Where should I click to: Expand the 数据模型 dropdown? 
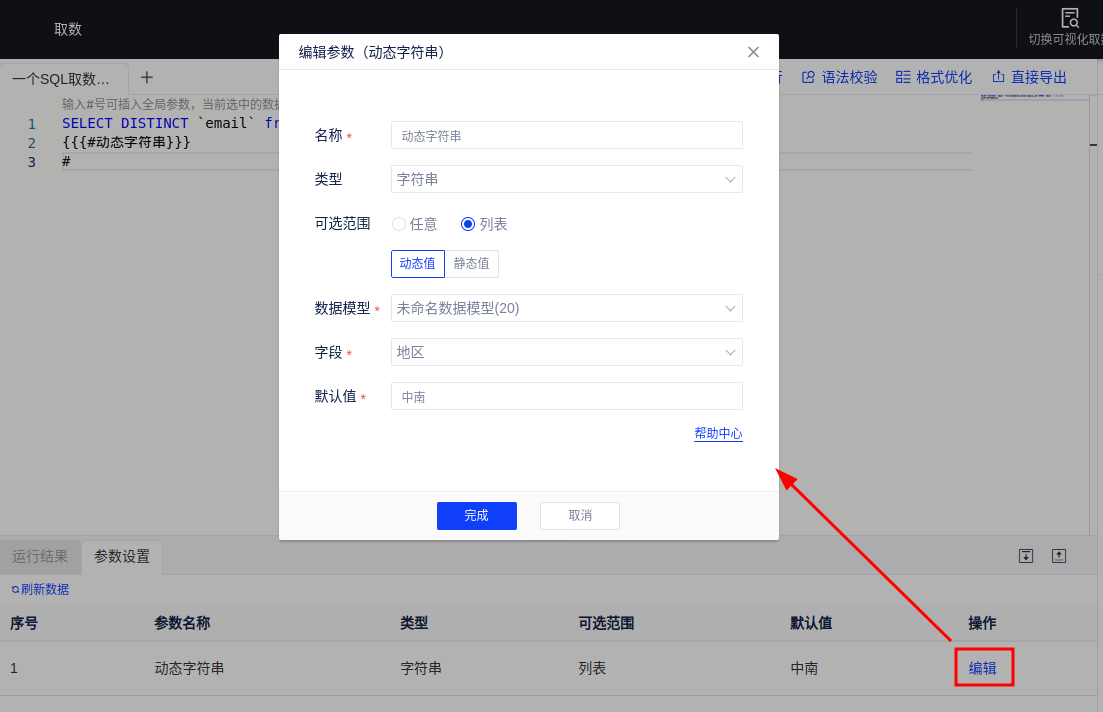pyautogui.click(x=566, y=308)
